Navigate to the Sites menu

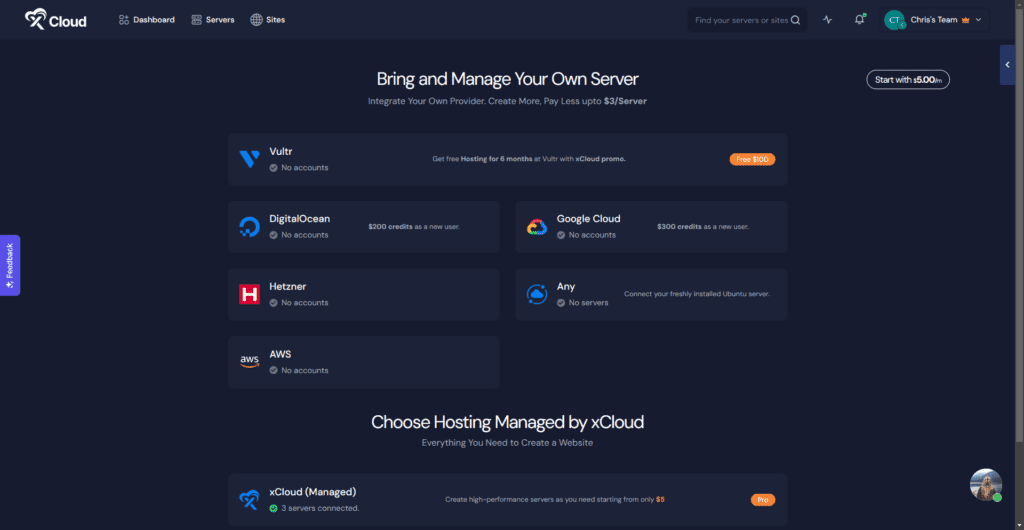tap(267, 20)
